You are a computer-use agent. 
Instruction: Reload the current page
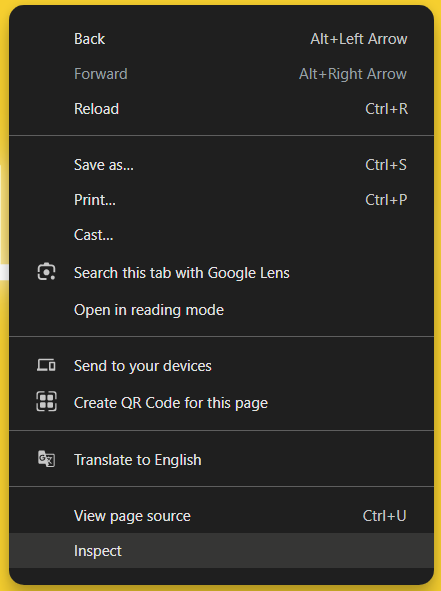coord(222,109)
